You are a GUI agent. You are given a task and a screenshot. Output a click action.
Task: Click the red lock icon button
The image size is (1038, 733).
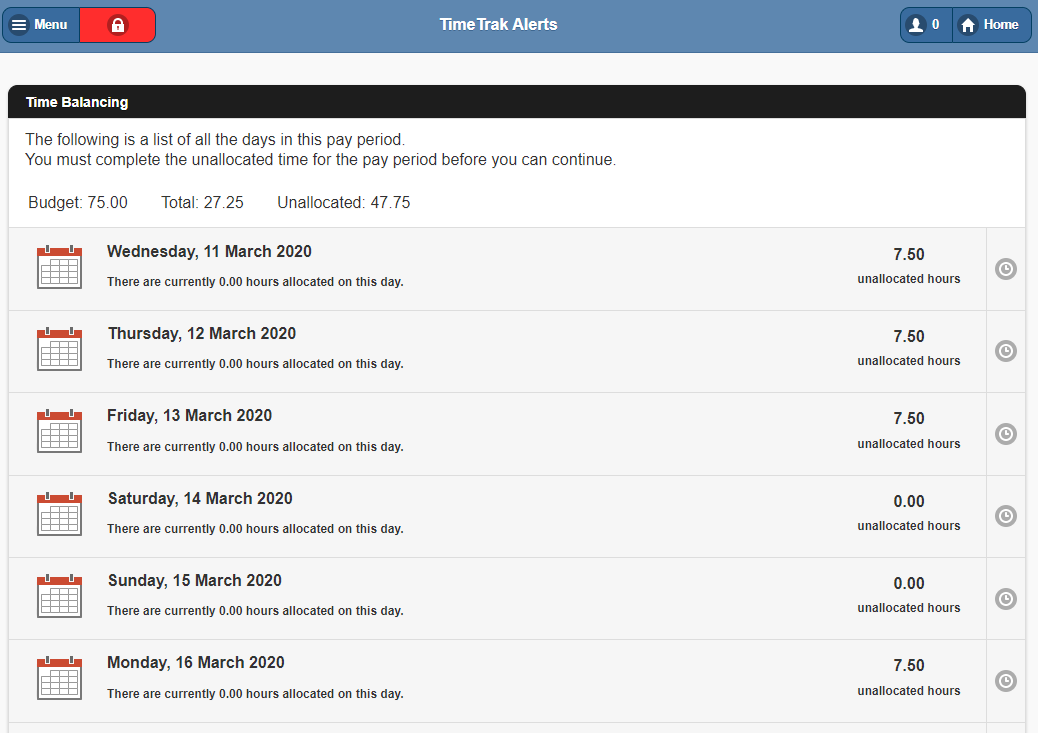[x=118, y=25]
